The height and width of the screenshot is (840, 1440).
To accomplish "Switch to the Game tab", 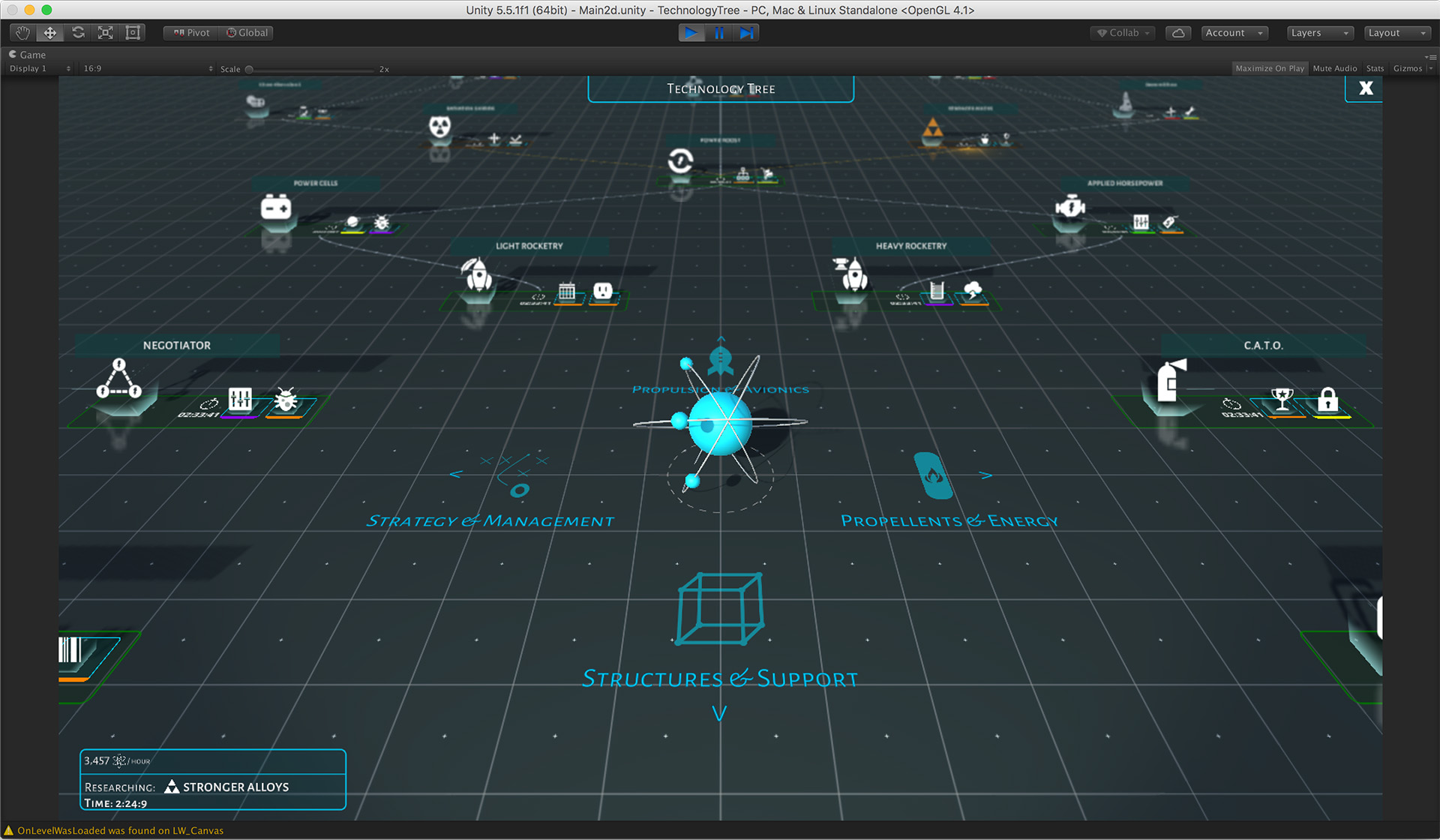I will point(27,55).
